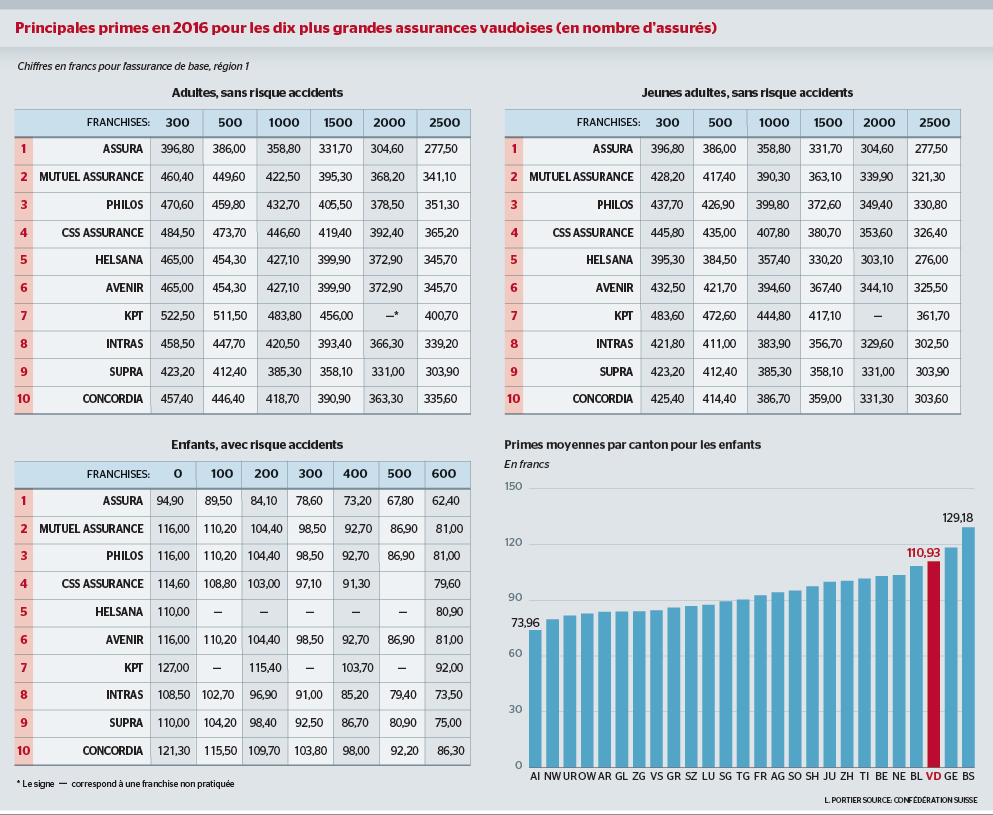The width and height of the screenshot is (993, 815).
Task: Click the Assura children's cell 62,40
Action: 446,501
